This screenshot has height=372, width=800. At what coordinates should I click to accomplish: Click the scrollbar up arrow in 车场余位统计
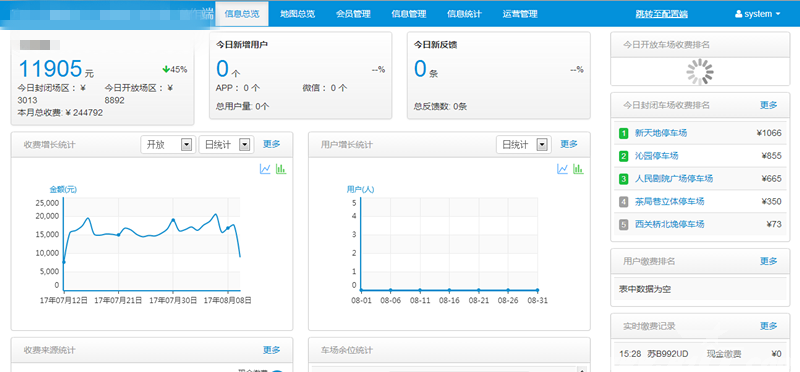coord(582,369)
